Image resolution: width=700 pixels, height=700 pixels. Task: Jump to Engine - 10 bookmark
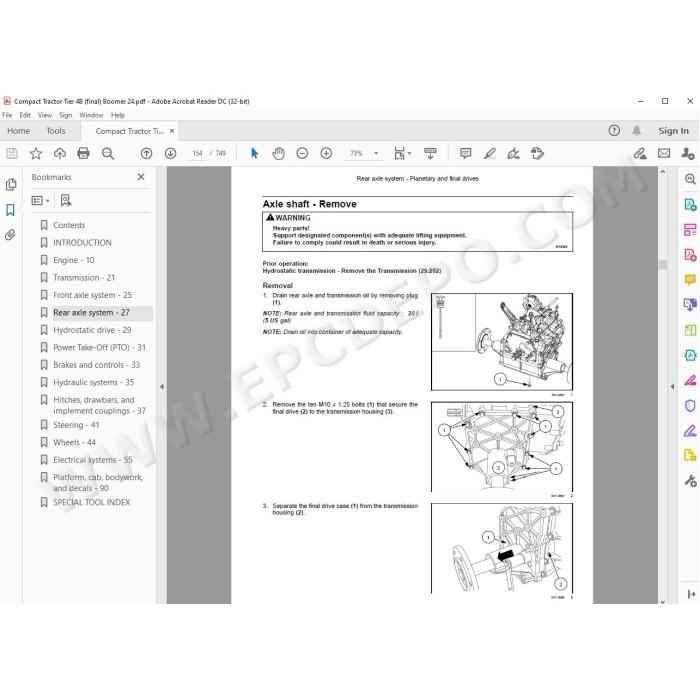tap(74, 260)
